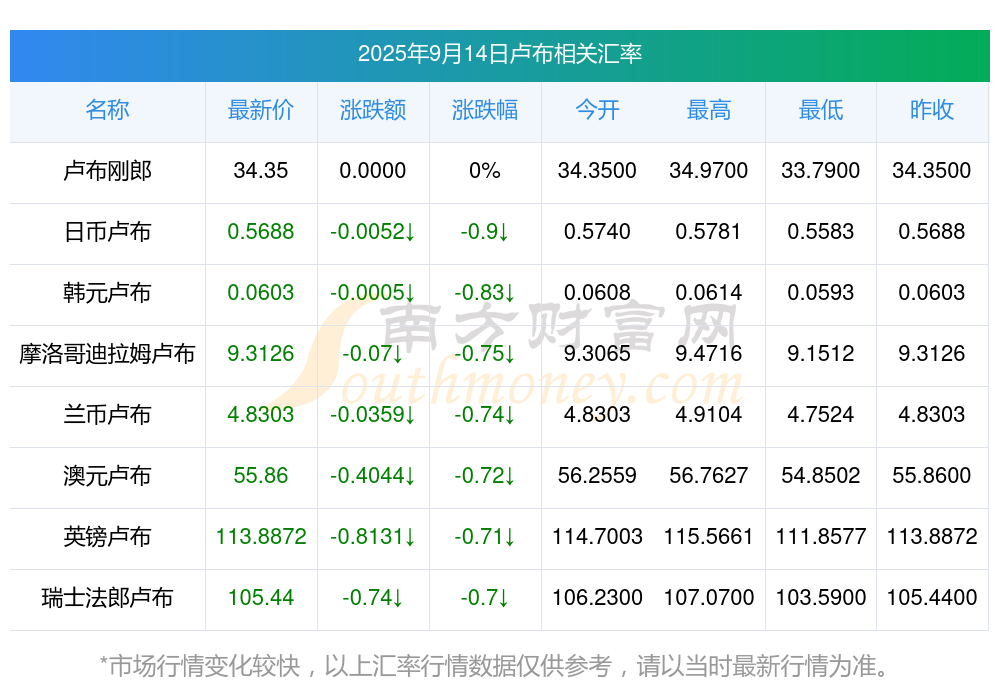Viewport: 1000px width, 698px height.
Task: Click the high value 4.9104
Action: click(x=709, y=415)
